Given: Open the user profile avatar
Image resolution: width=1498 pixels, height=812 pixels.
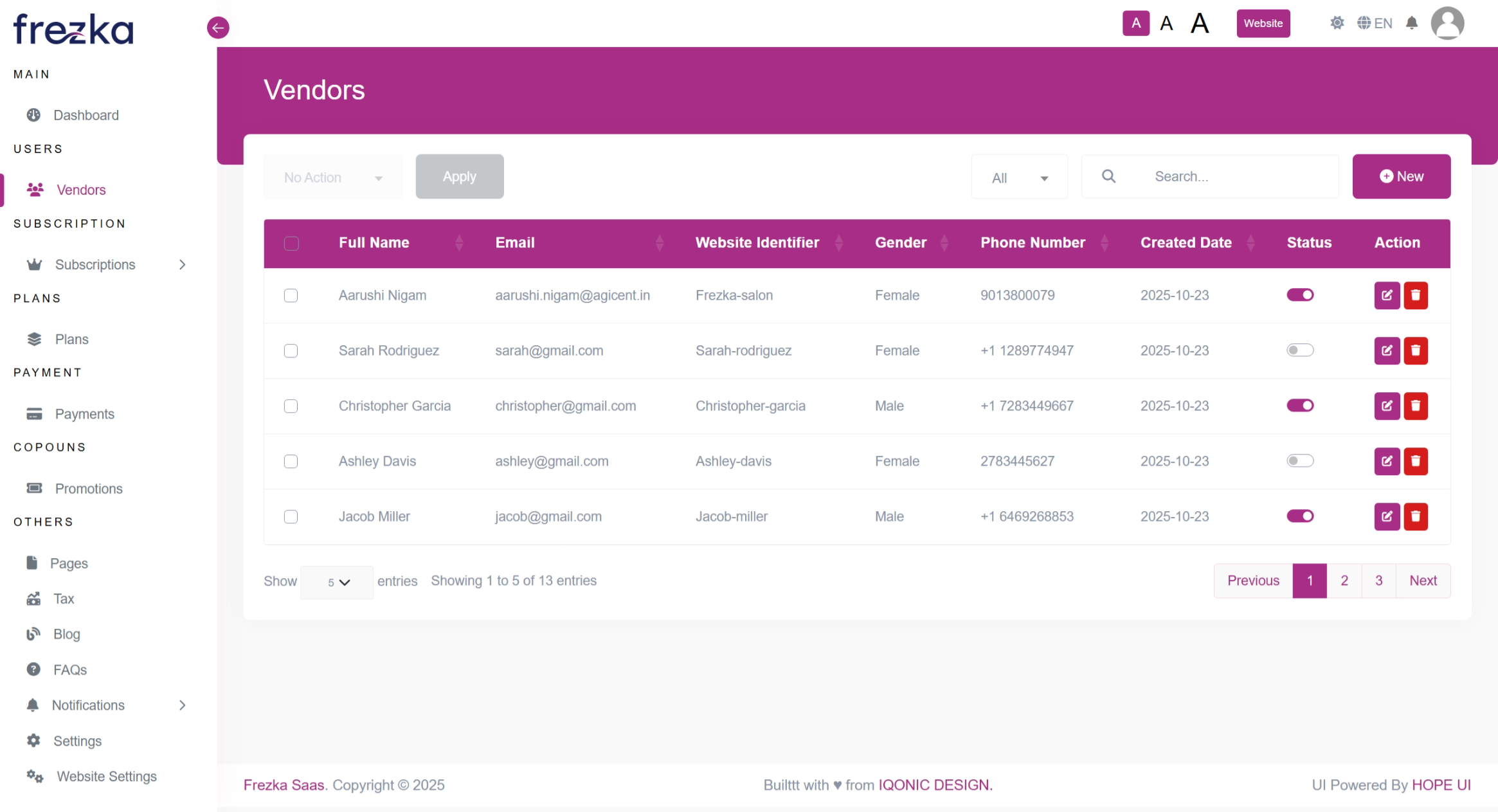Looking at the screenshot, I should [1447, 24].
